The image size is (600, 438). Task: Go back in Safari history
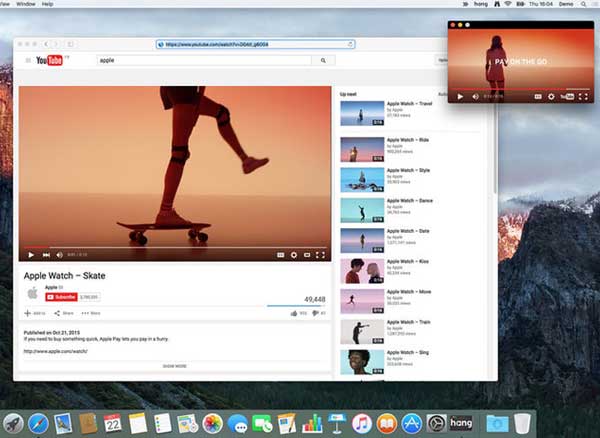coord(46,44)
